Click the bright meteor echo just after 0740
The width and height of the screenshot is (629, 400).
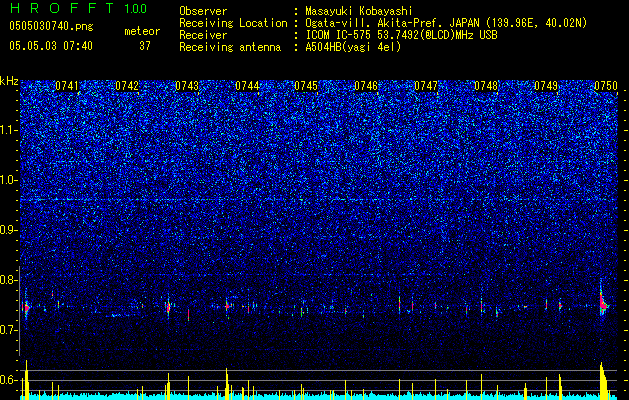(x=26, y=308)
